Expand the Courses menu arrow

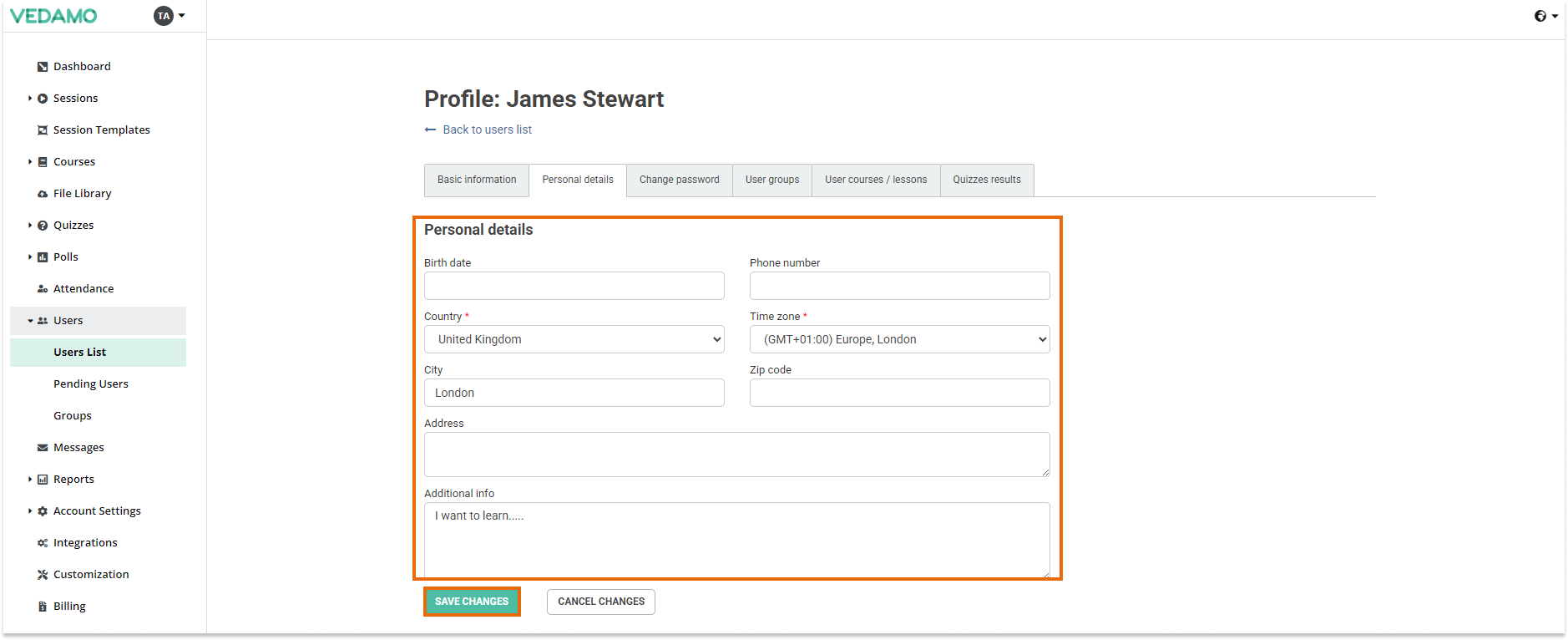coord(30,162)
